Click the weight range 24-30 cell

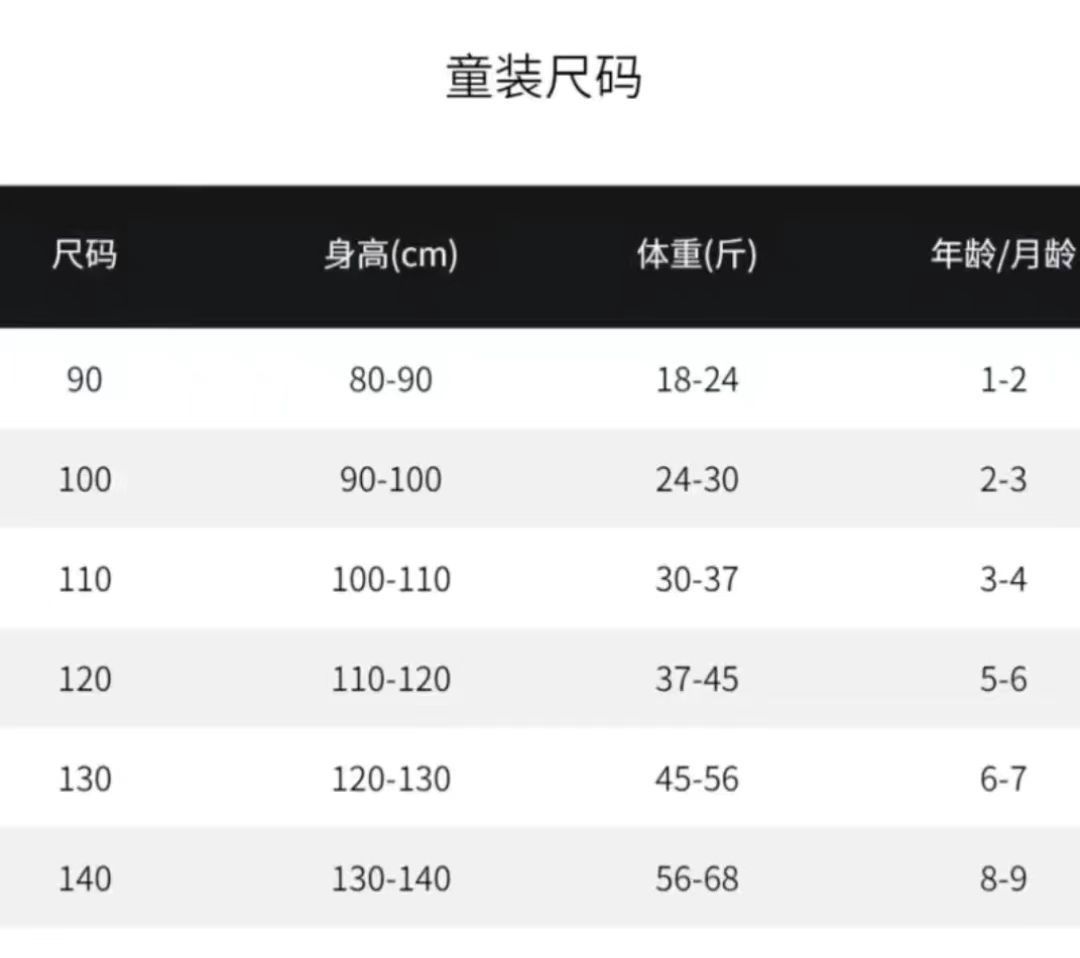pyautogui.click(x=697, y=480)
